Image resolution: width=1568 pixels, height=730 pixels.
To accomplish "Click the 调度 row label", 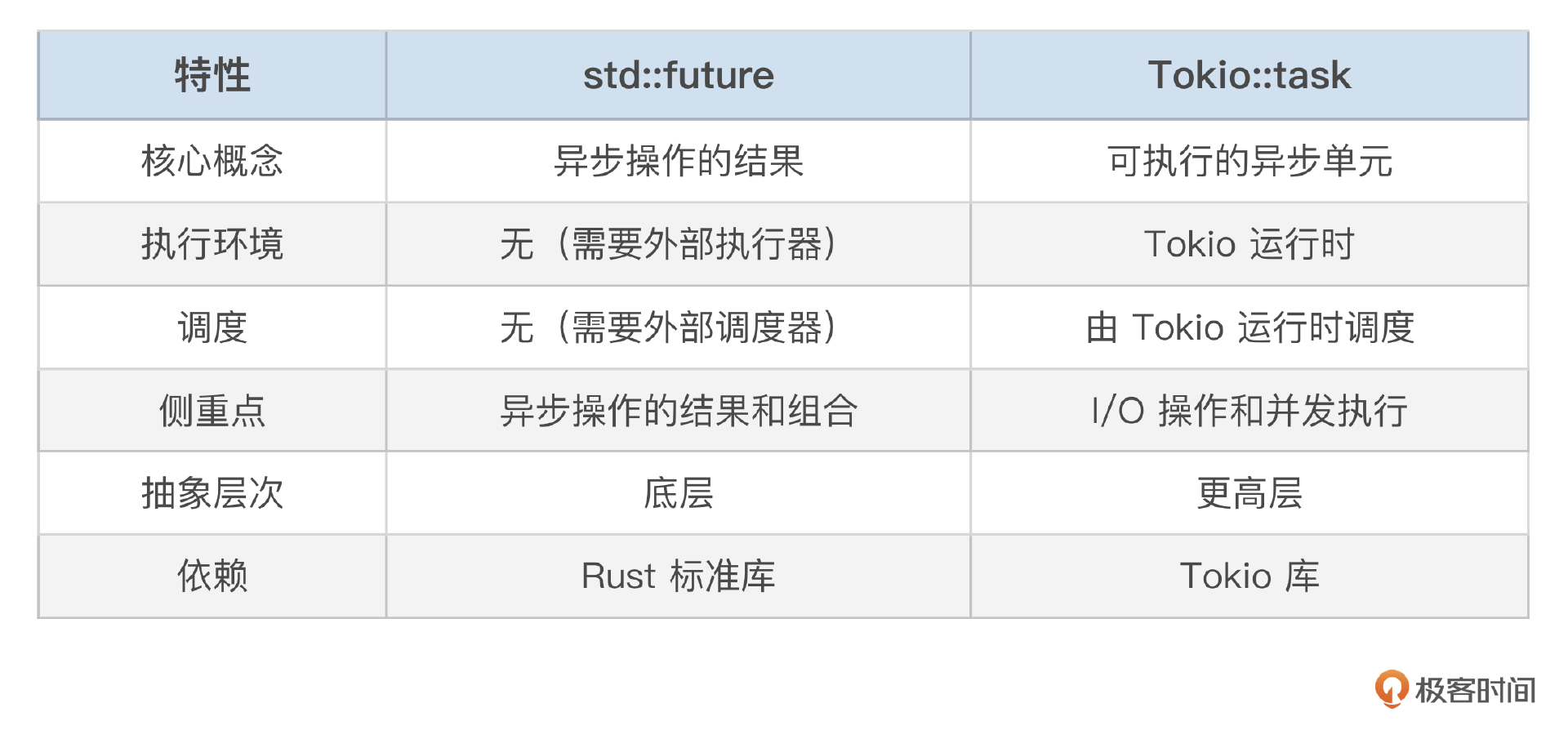I will pos(212,327).
